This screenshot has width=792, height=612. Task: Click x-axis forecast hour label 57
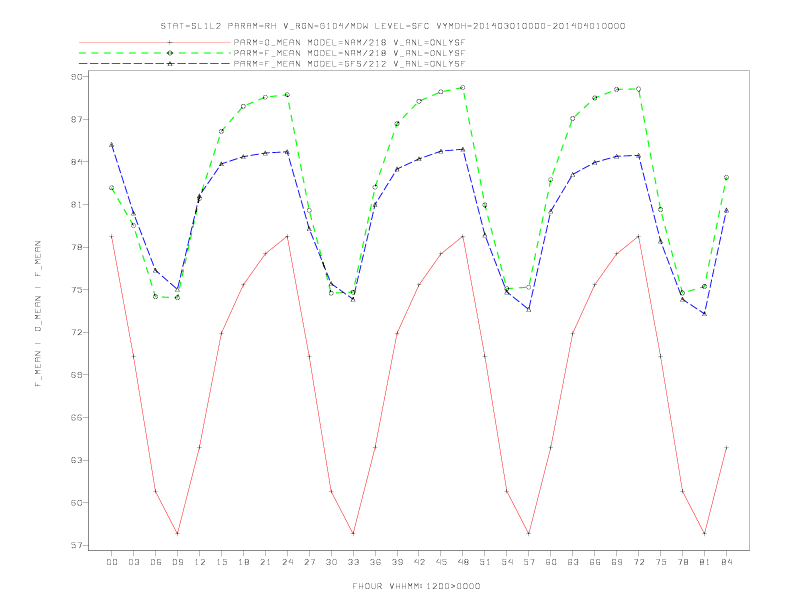tap(529, 562)
